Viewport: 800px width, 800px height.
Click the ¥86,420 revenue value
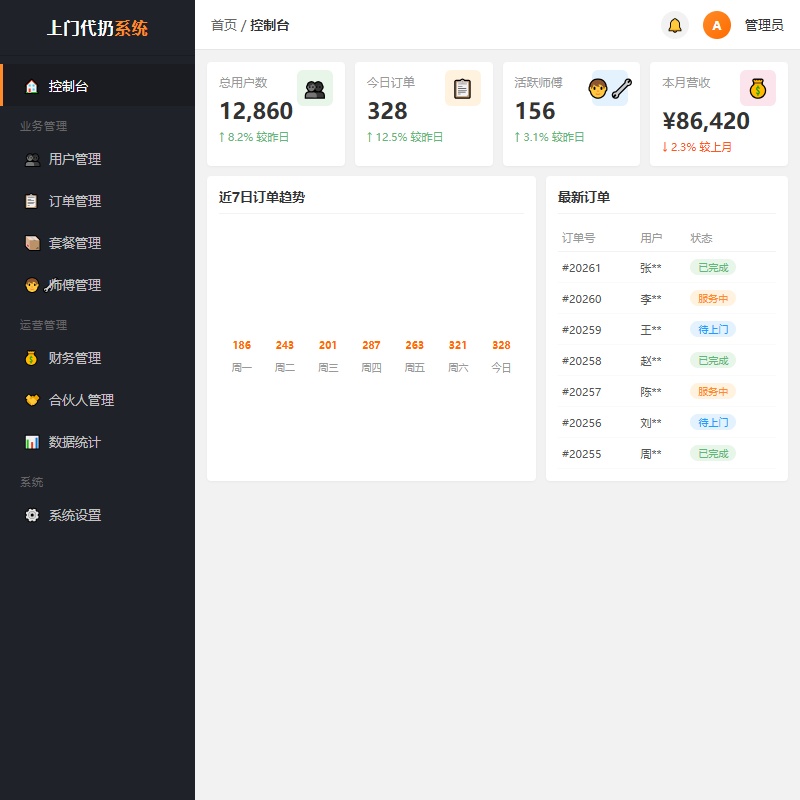coord(706,121)
